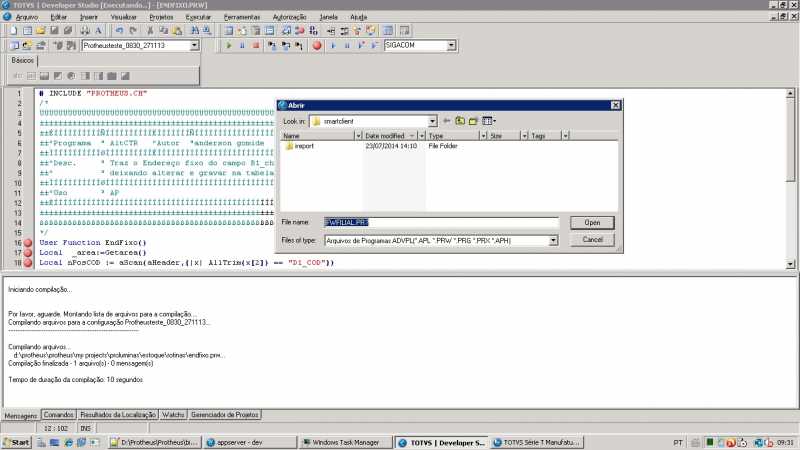
Task: Remove the breakpoint on line 18
Action: 28,263
